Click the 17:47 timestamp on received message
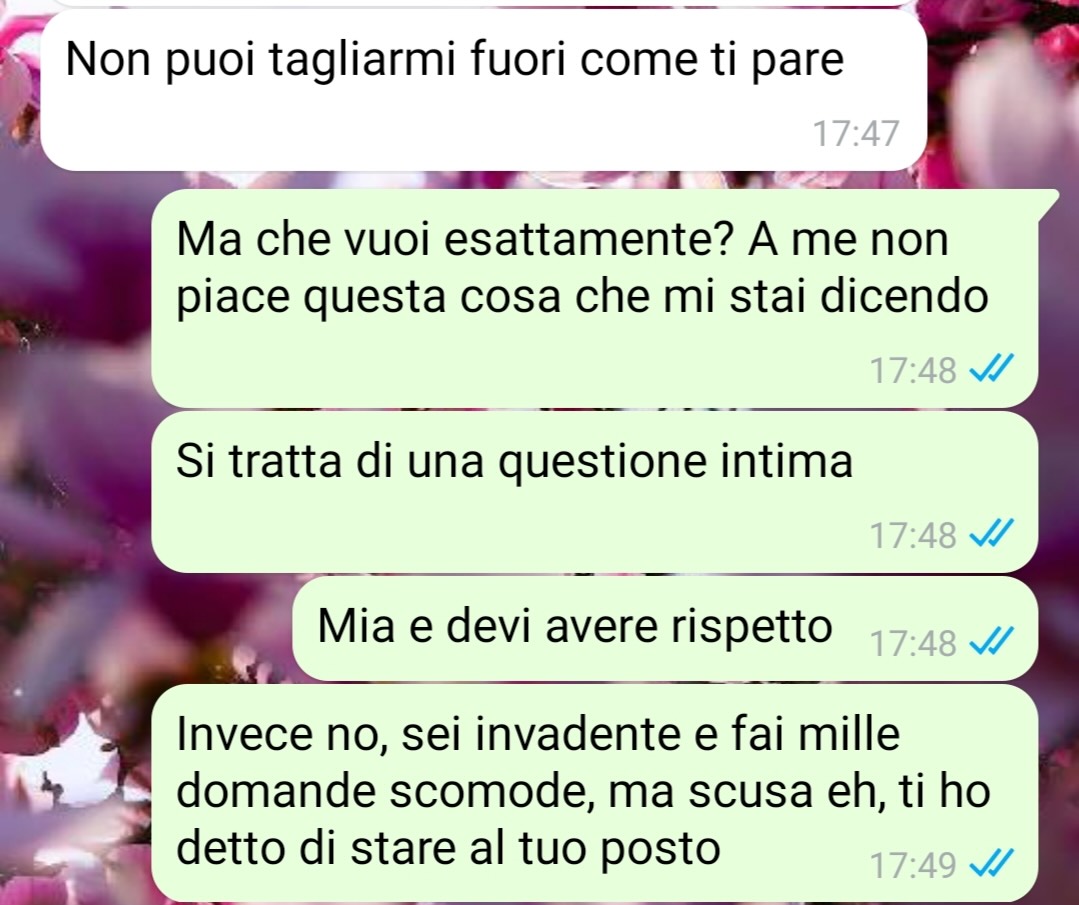This screenshot has height=905, width=1079. [x=856, y=134]
